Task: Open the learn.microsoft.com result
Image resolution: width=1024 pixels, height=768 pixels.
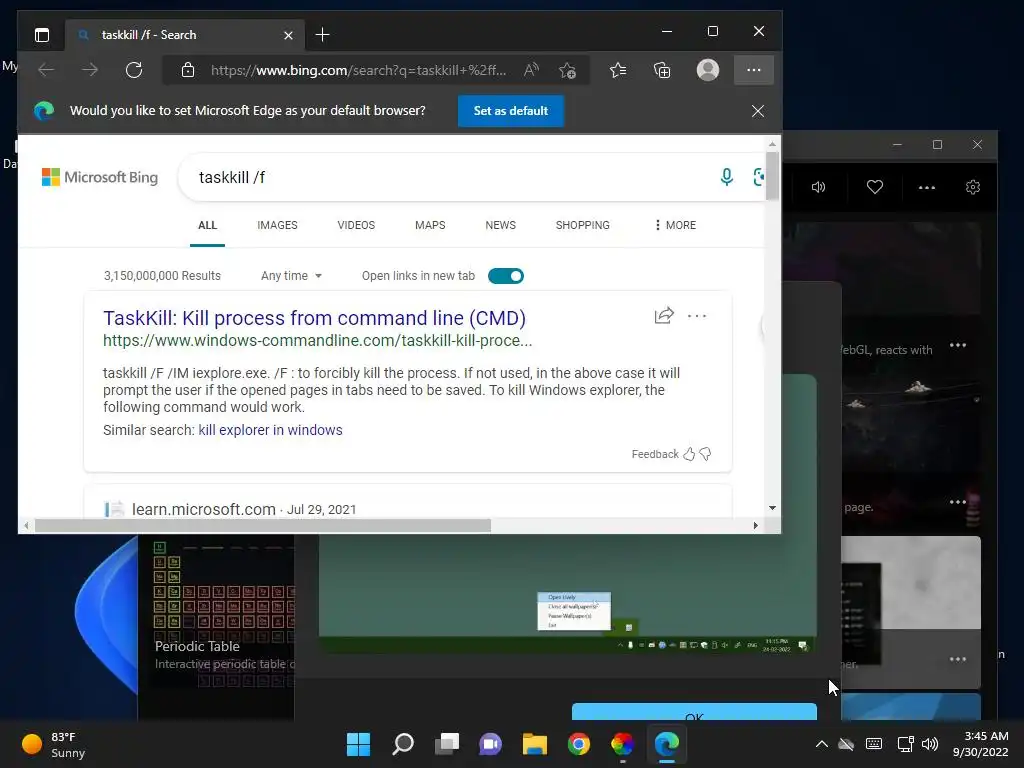Action: point(204,509)
